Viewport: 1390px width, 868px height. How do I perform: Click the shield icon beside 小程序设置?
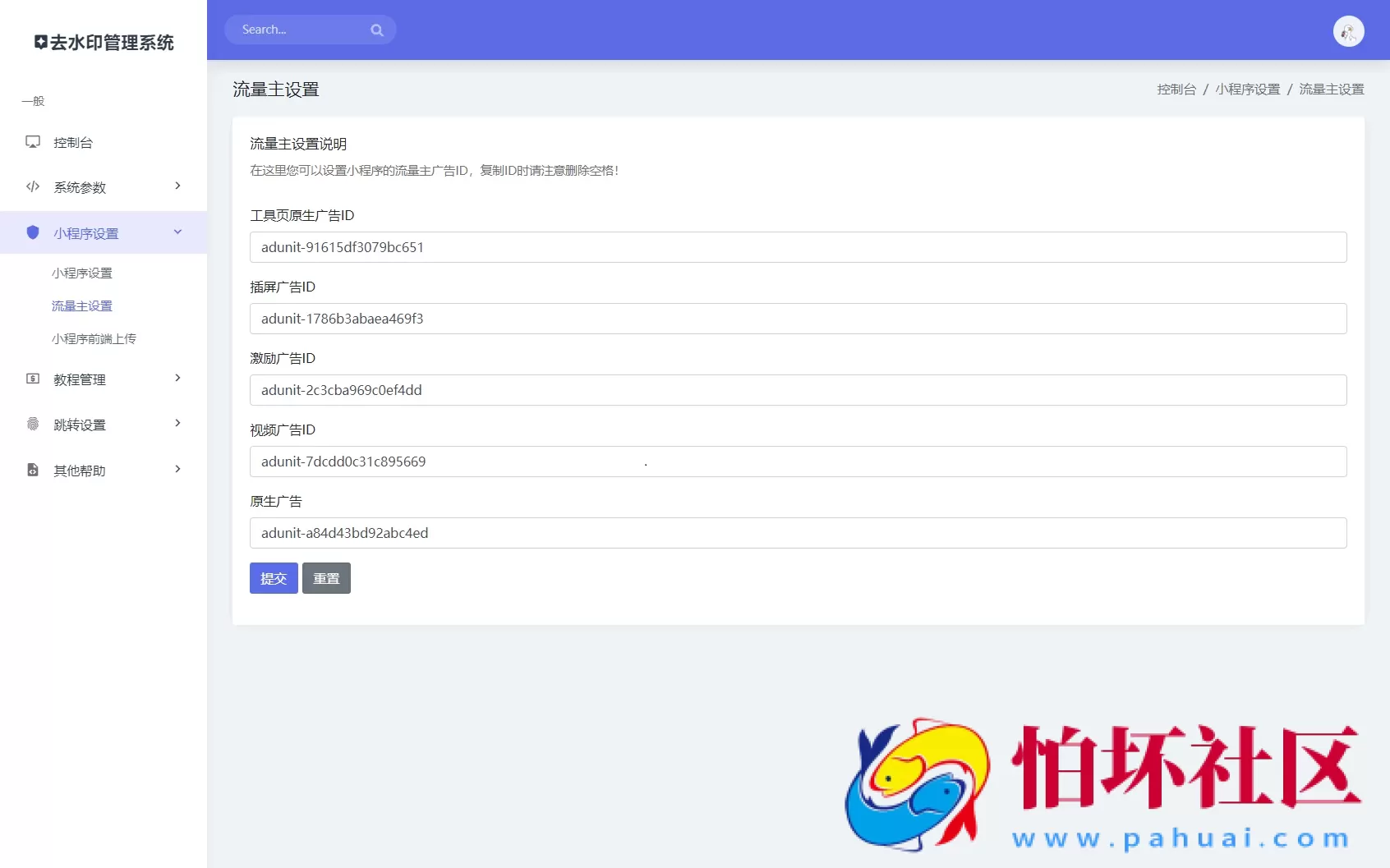point(32,232)
